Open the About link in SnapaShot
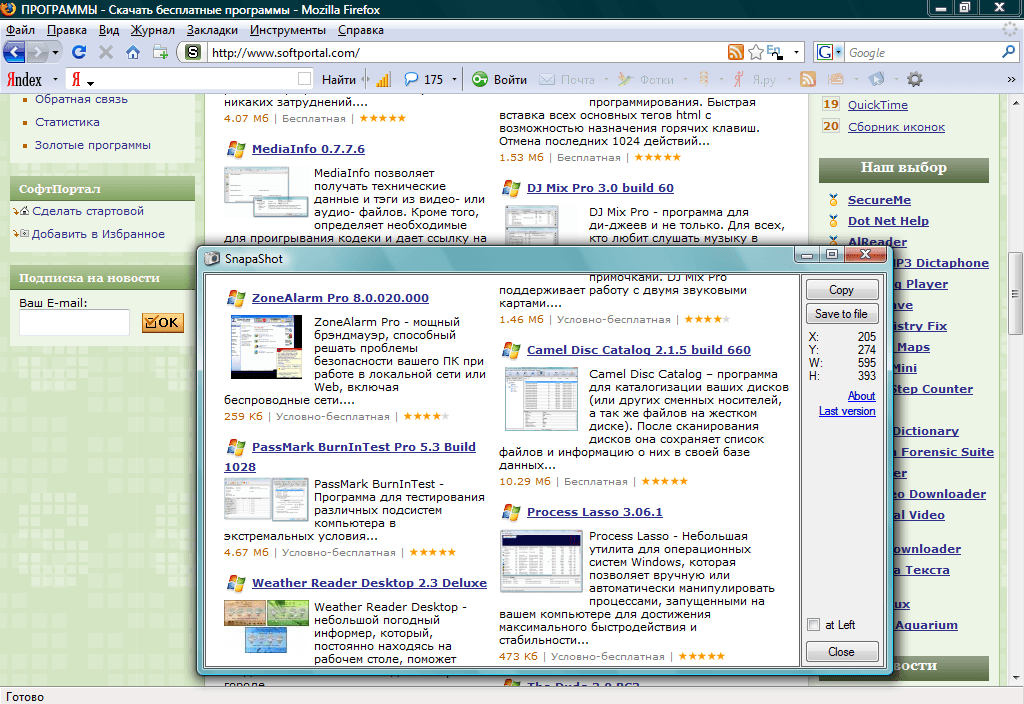The image size is (1024, 704). coord(861,396)
